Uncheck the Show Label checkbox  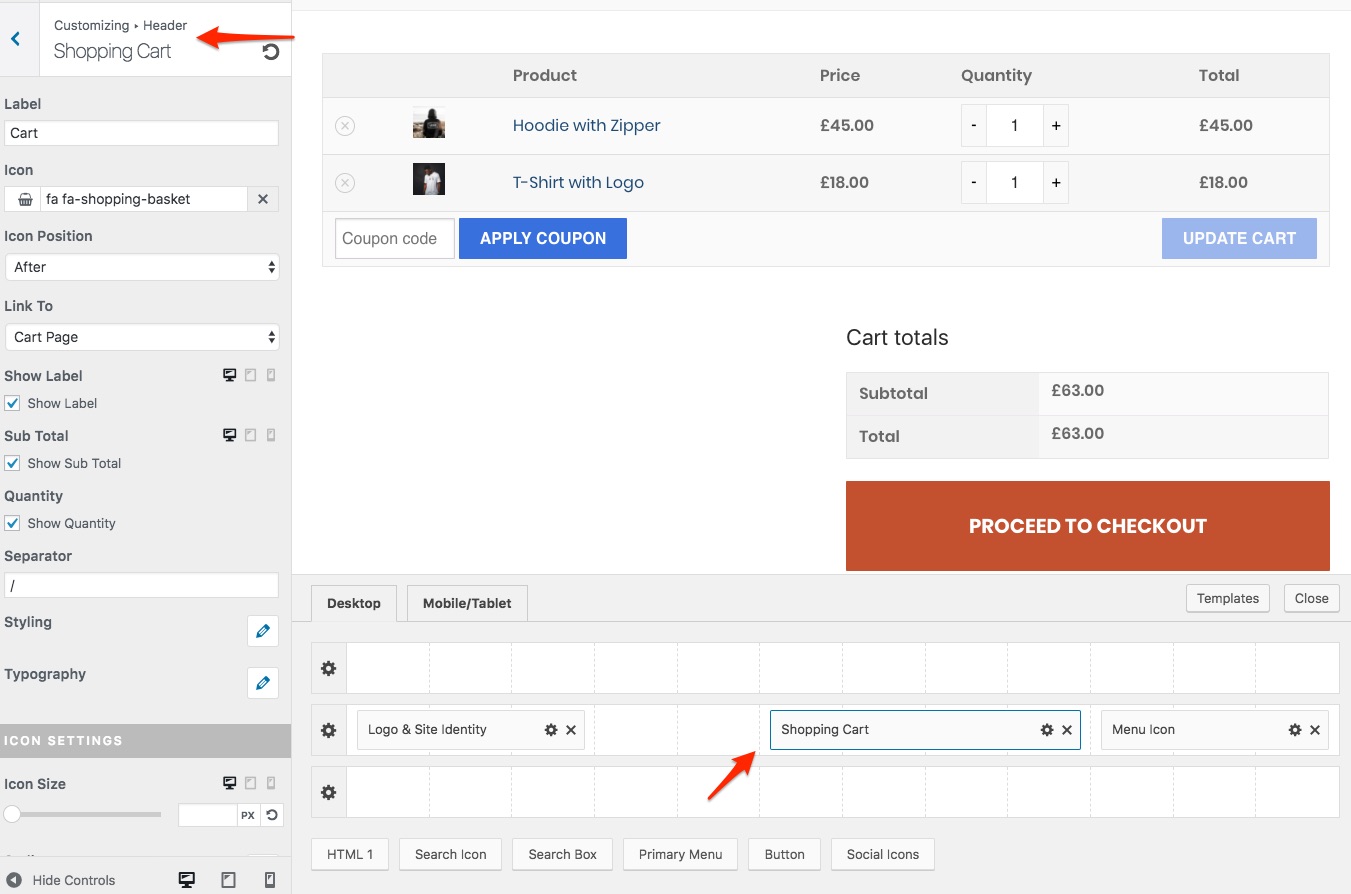(x=12, y=403)
